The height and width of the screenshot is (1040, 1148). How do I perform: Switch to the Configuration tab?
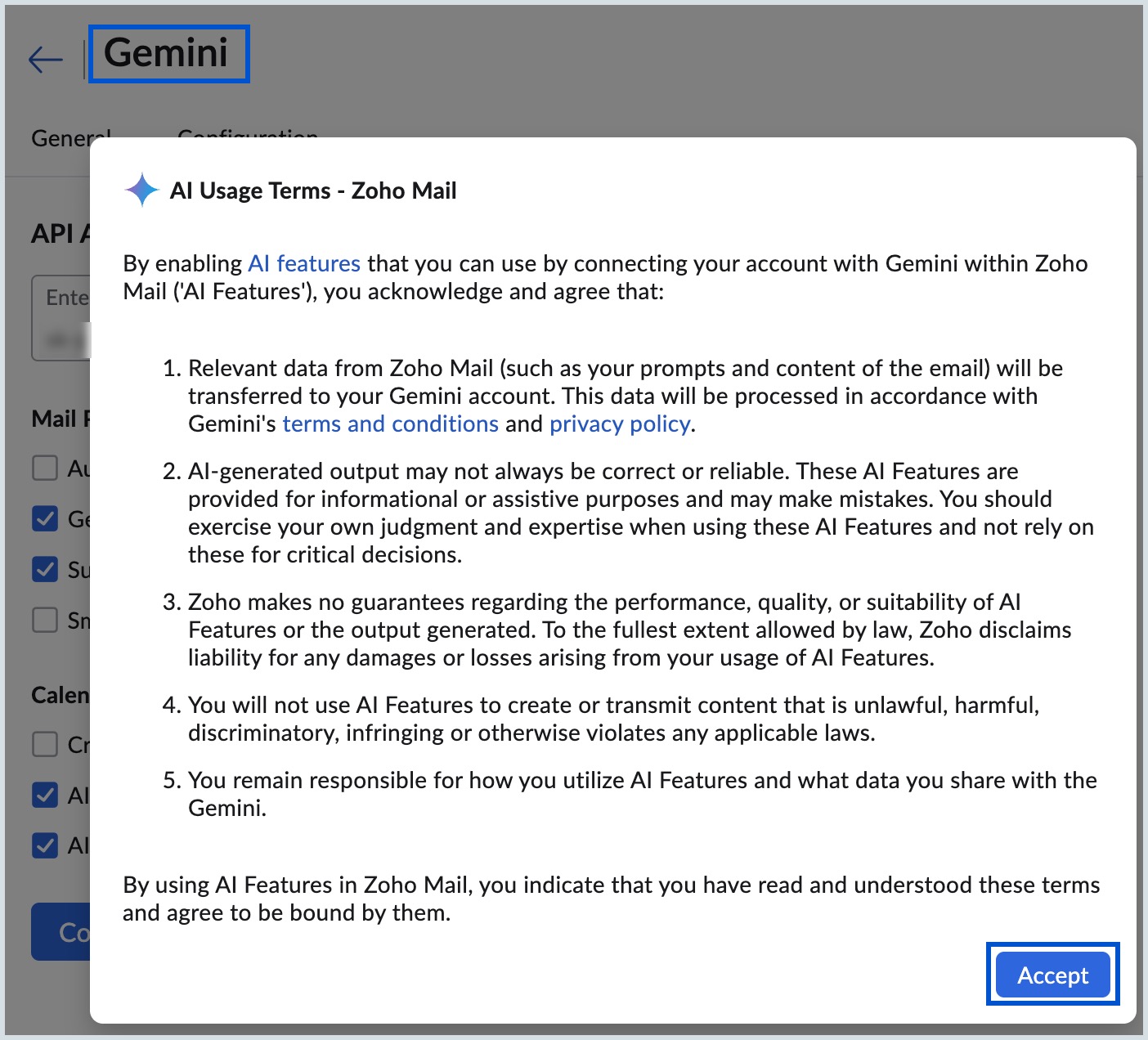coord(248,137)
